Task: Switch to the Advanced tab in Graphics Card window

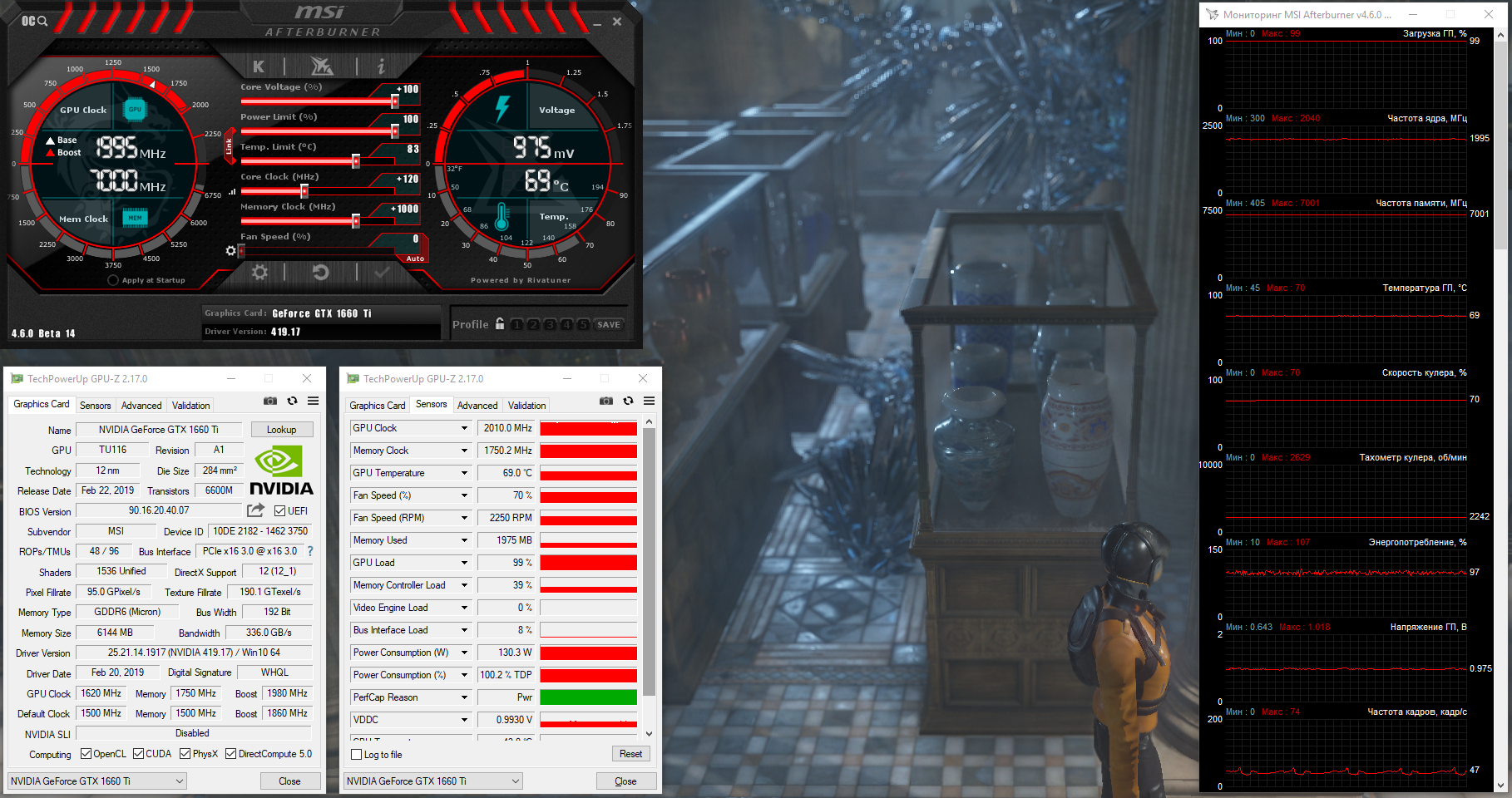Action: 141,406
